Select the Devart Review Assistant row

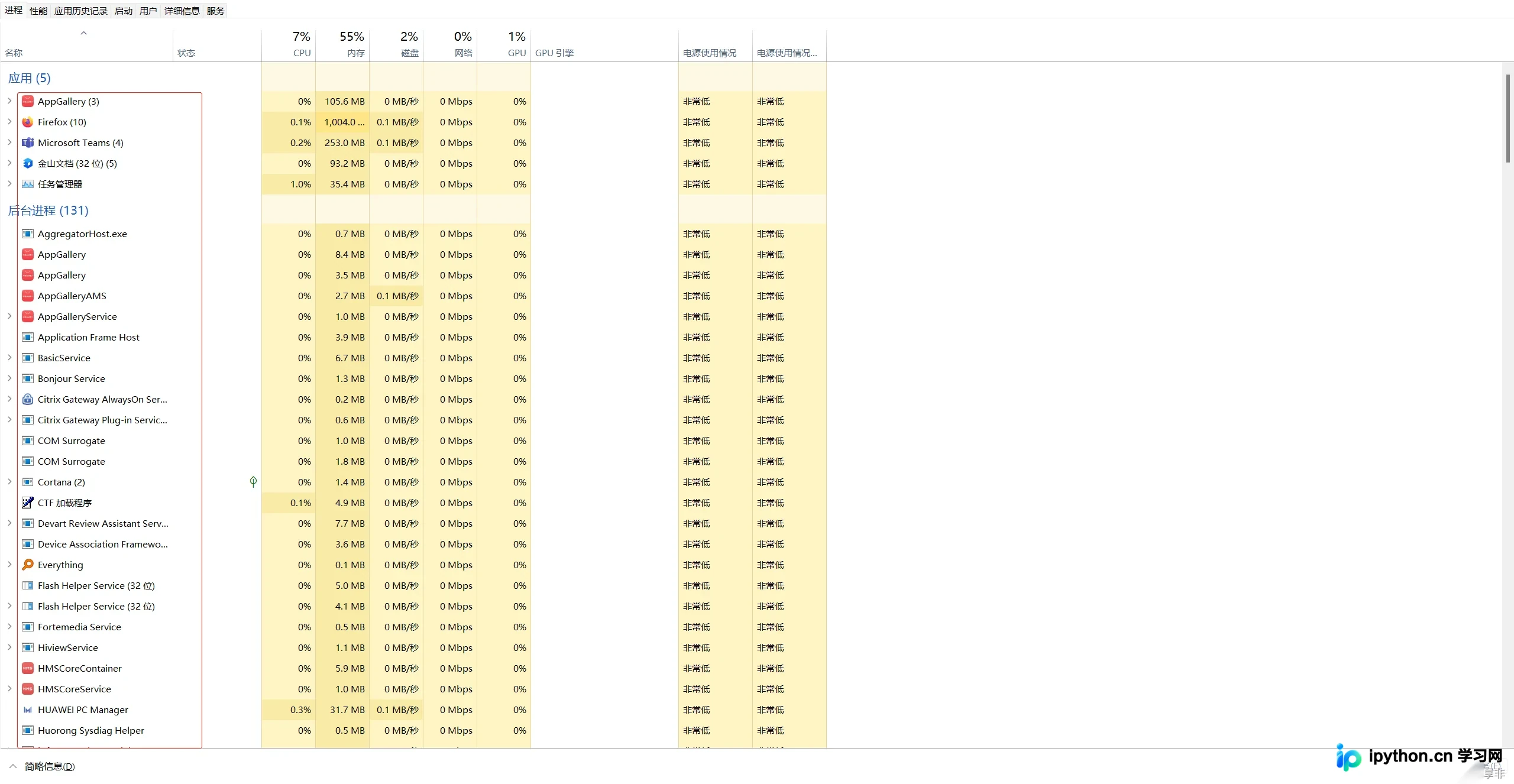414,524
